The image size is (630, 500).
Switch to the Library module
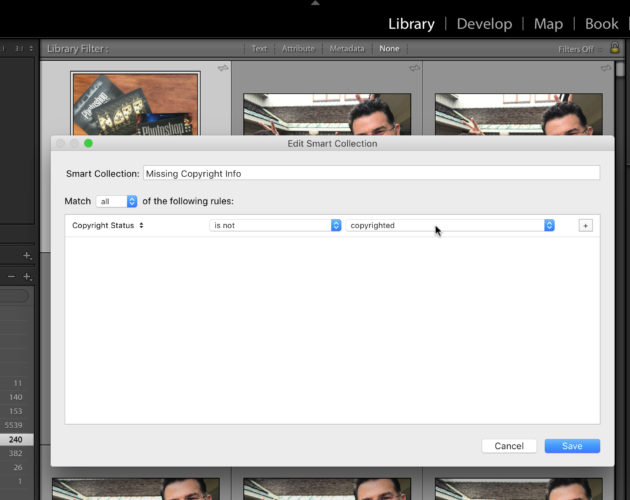click(411, 24)
